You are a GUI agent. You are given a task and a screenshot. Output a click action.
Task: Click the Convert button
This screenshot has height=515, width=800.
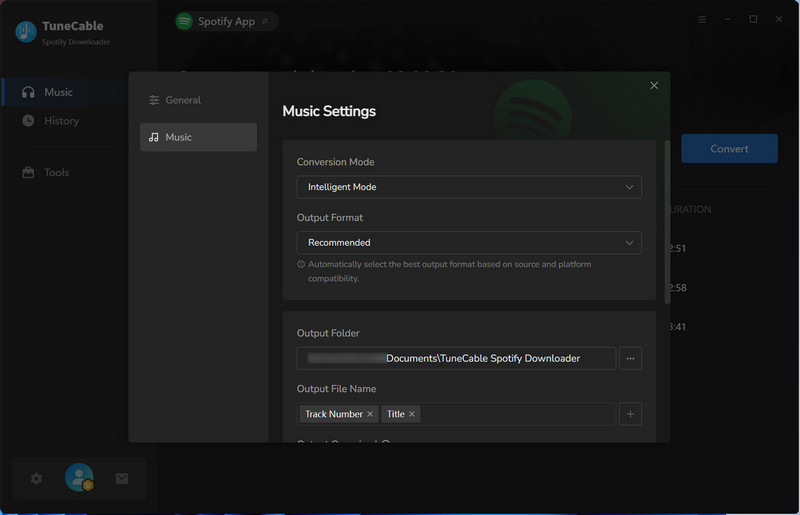729,149
